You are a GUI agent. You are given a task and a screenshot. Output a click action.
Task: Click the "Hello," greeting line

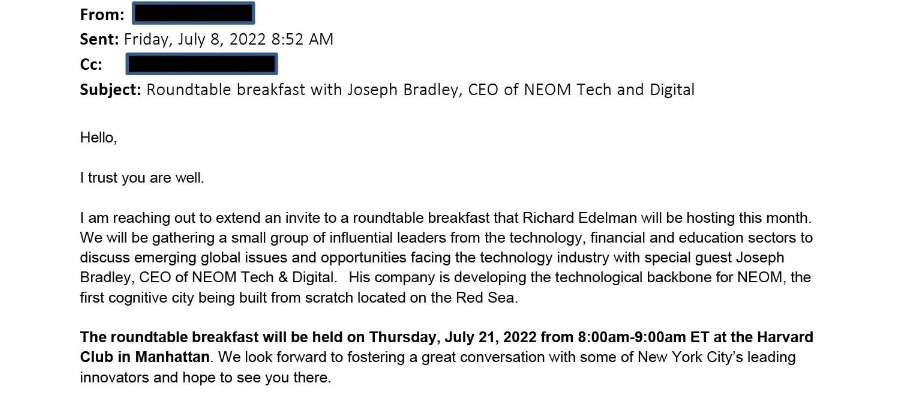click(98, 138)
